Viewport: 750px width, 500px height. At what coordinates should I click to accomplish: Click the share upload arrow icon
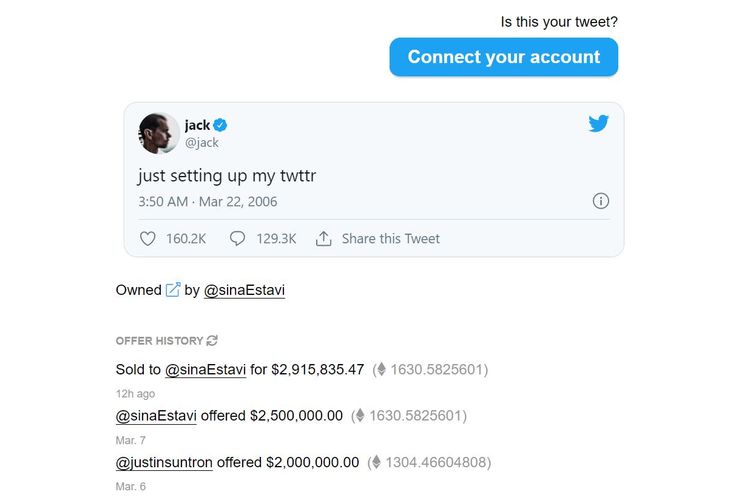coord(323,239)
